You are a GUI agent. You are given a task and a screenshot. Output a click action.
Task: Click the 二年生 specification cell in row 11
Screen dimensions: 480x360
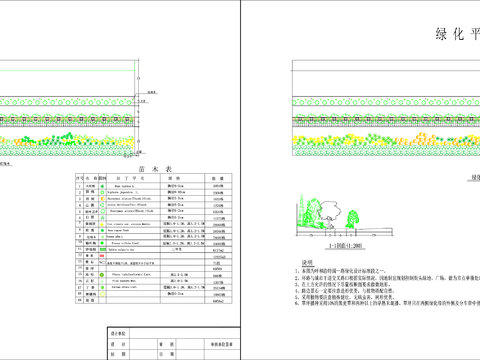coord(177,249)
